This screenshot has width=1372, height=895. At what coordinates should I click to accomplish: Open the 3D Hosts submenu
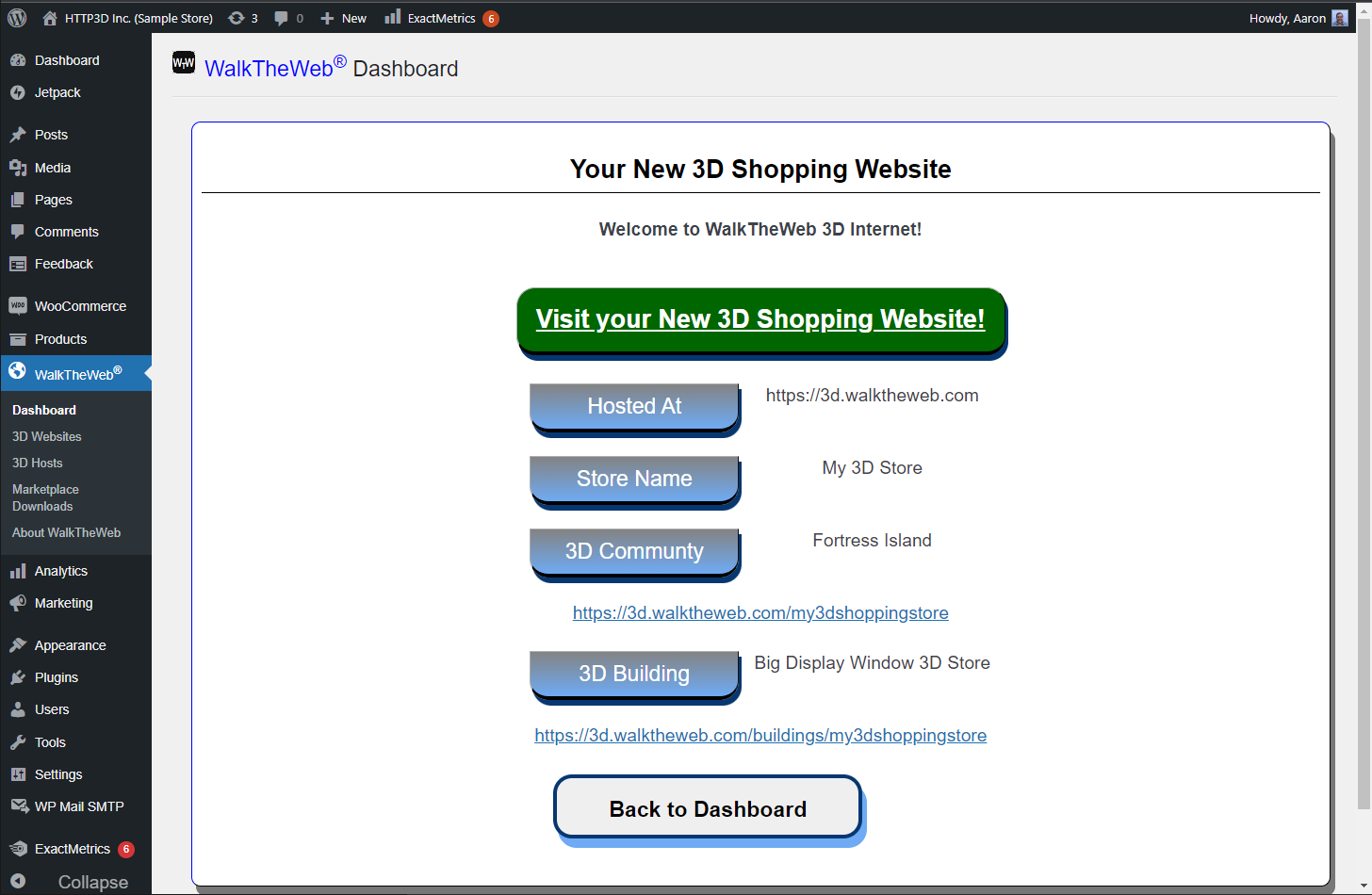[x=38, y=463]
